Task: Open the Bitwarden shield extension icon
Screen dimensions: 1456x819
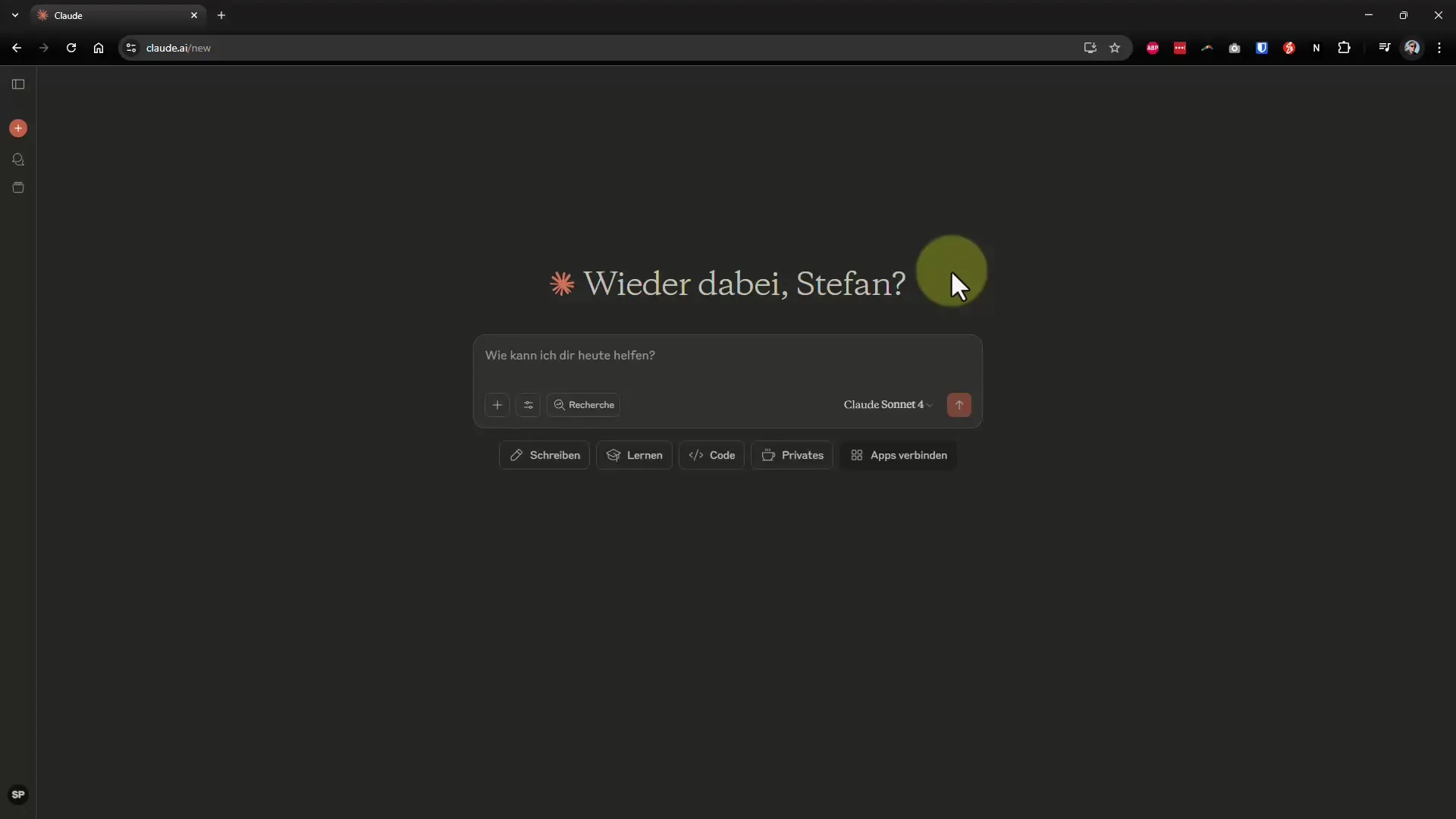Action: coord(1262,48)
